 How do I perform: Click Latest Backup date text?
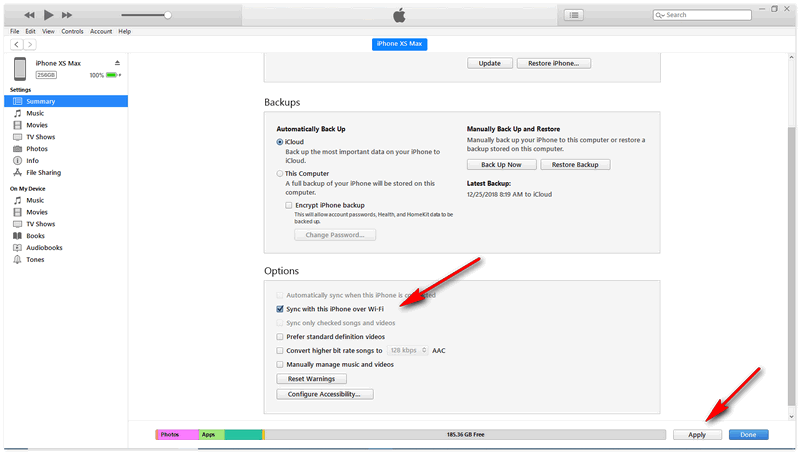click(509, 195)
